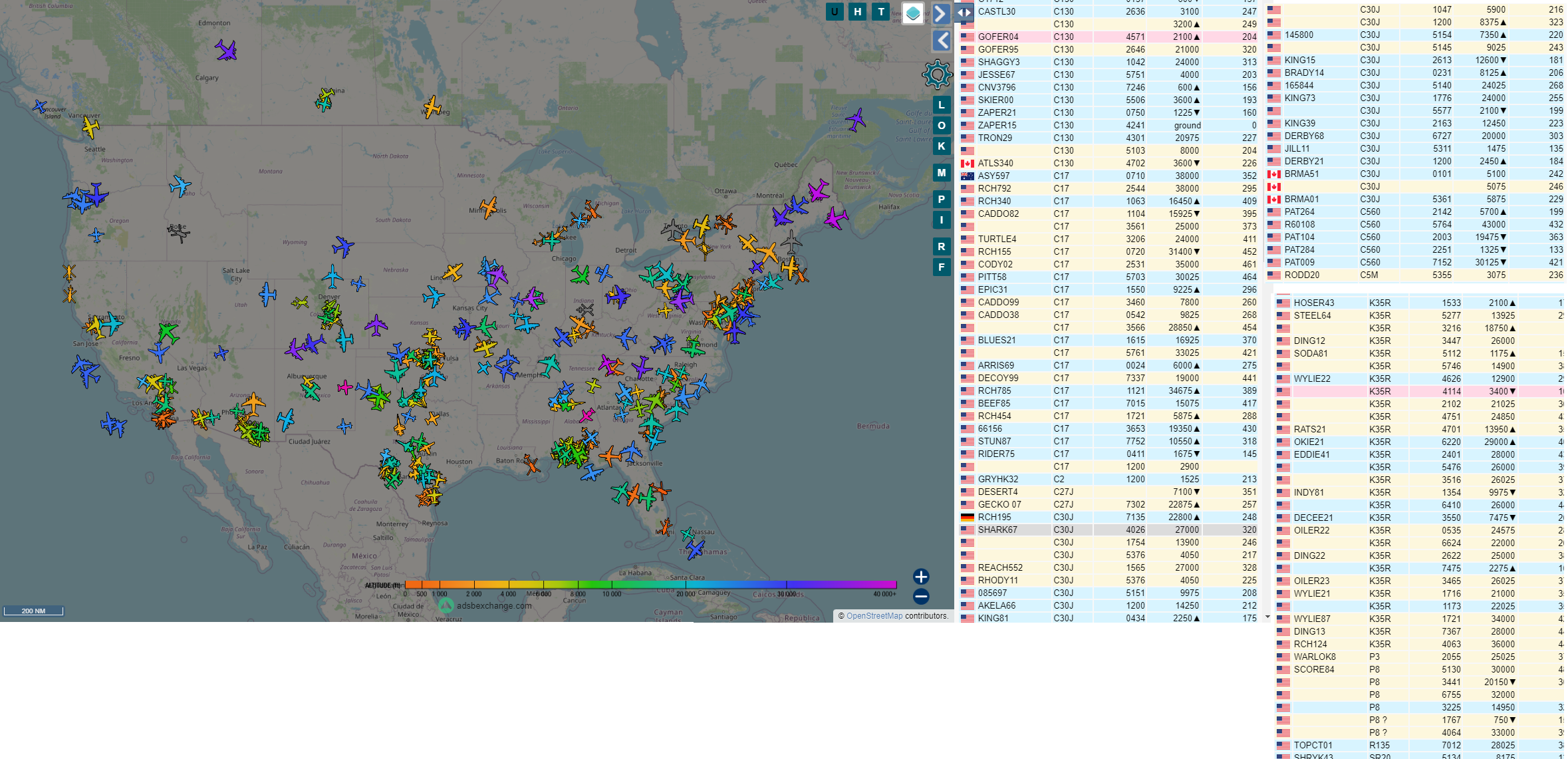
Task: Select the CASTL30 row
Action: click(1109, 11)
